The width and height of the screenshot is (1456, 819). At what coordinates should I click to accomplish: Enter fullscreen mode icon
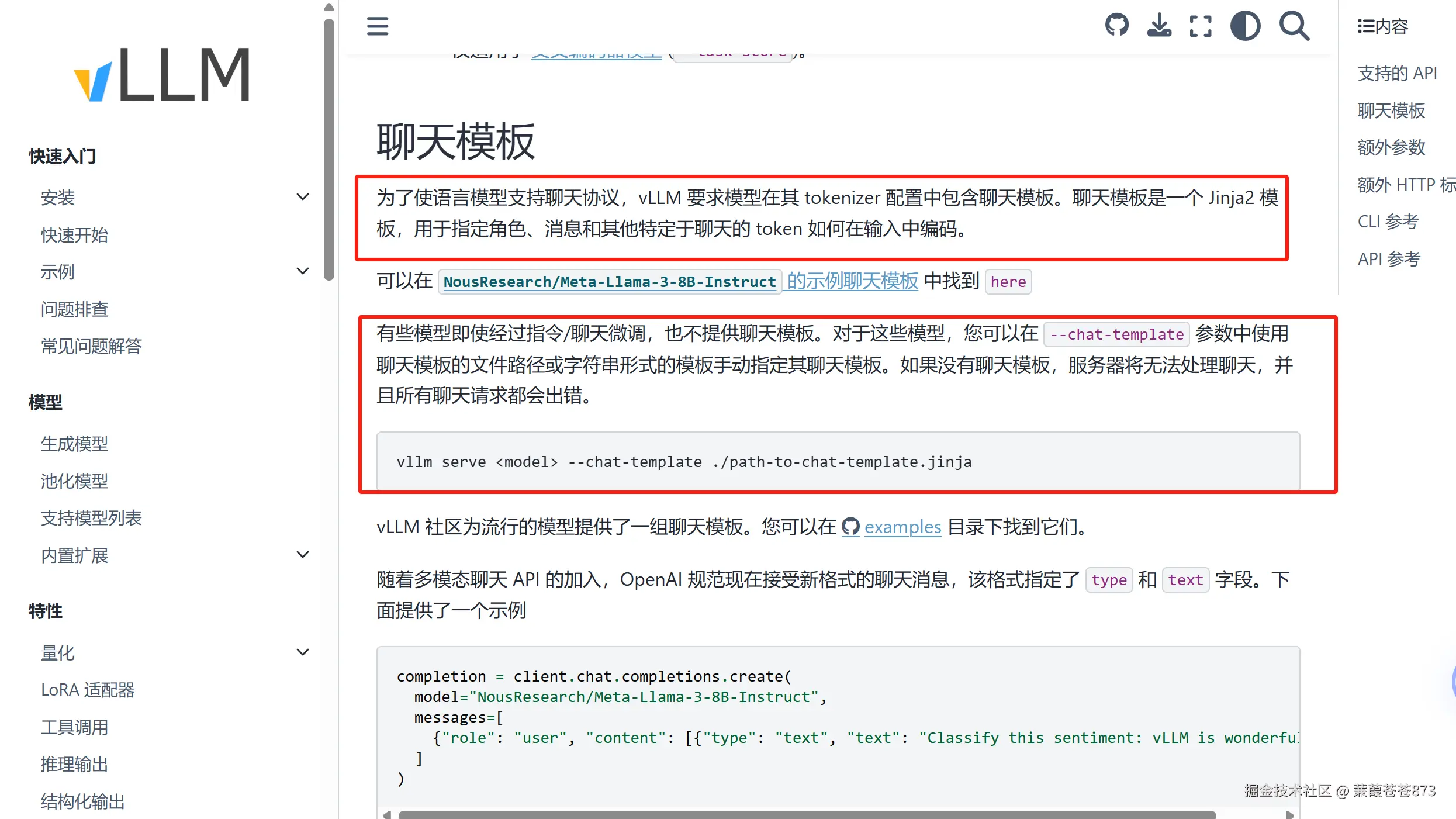click(x=1201, y=26)
